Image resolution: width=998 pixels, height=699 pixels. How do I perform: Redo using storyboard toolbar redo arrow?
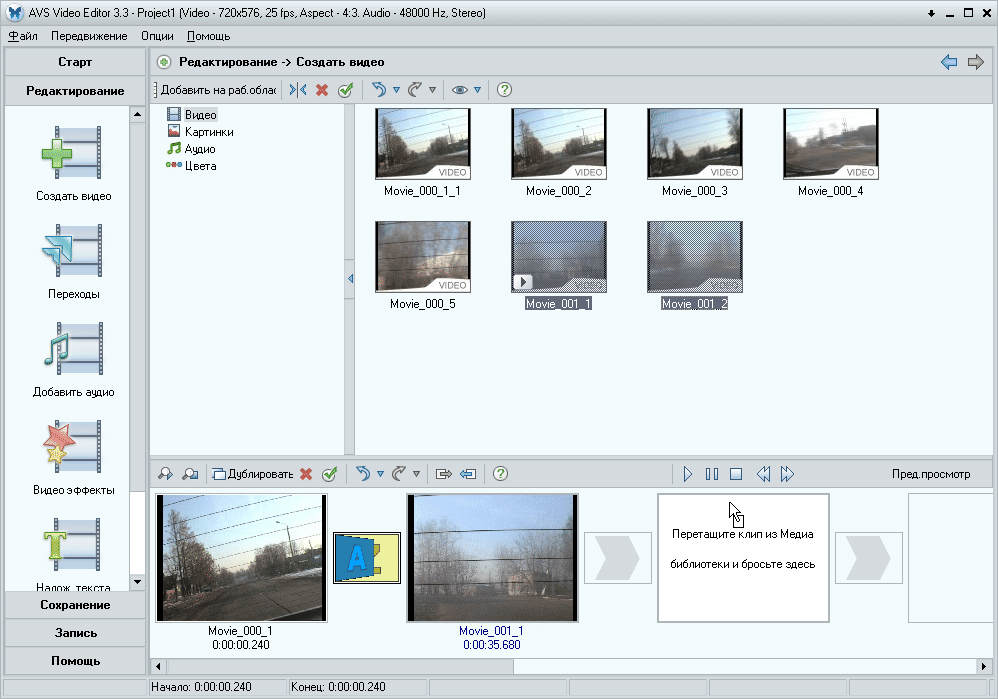399,474
